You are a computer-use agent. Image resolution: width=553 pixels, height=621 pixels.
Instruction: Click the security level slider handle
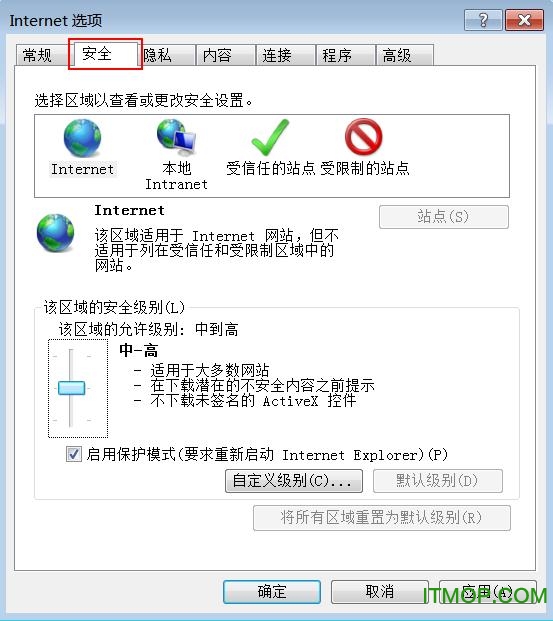click(71, 388)
